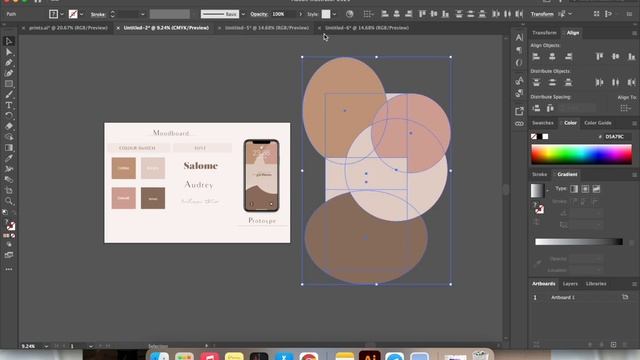The image size is (640, 360).
Task: Switch to the Swatches tab
Action: pos(542,123)
